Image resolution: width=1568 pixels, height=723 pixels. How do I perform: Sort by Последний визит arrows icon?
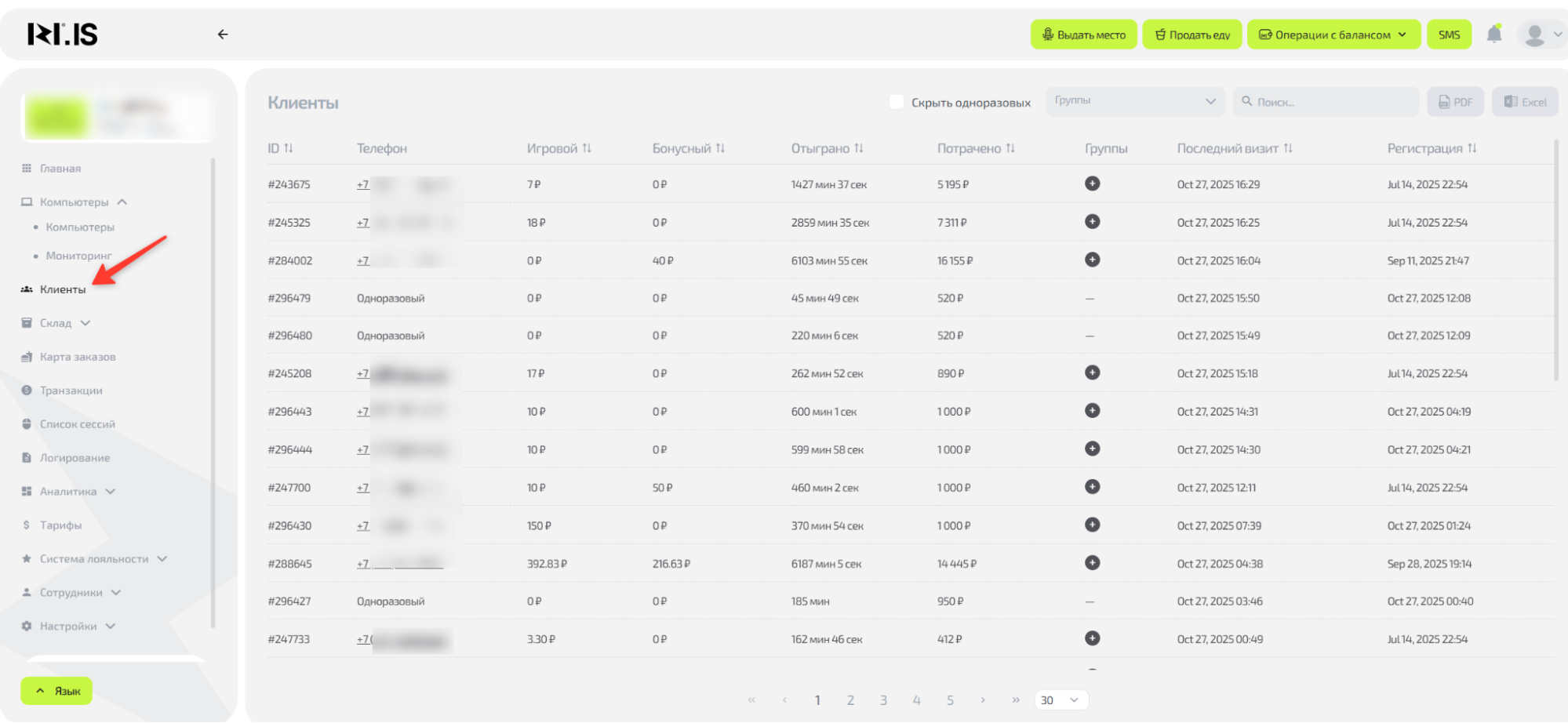(1288, 148)
